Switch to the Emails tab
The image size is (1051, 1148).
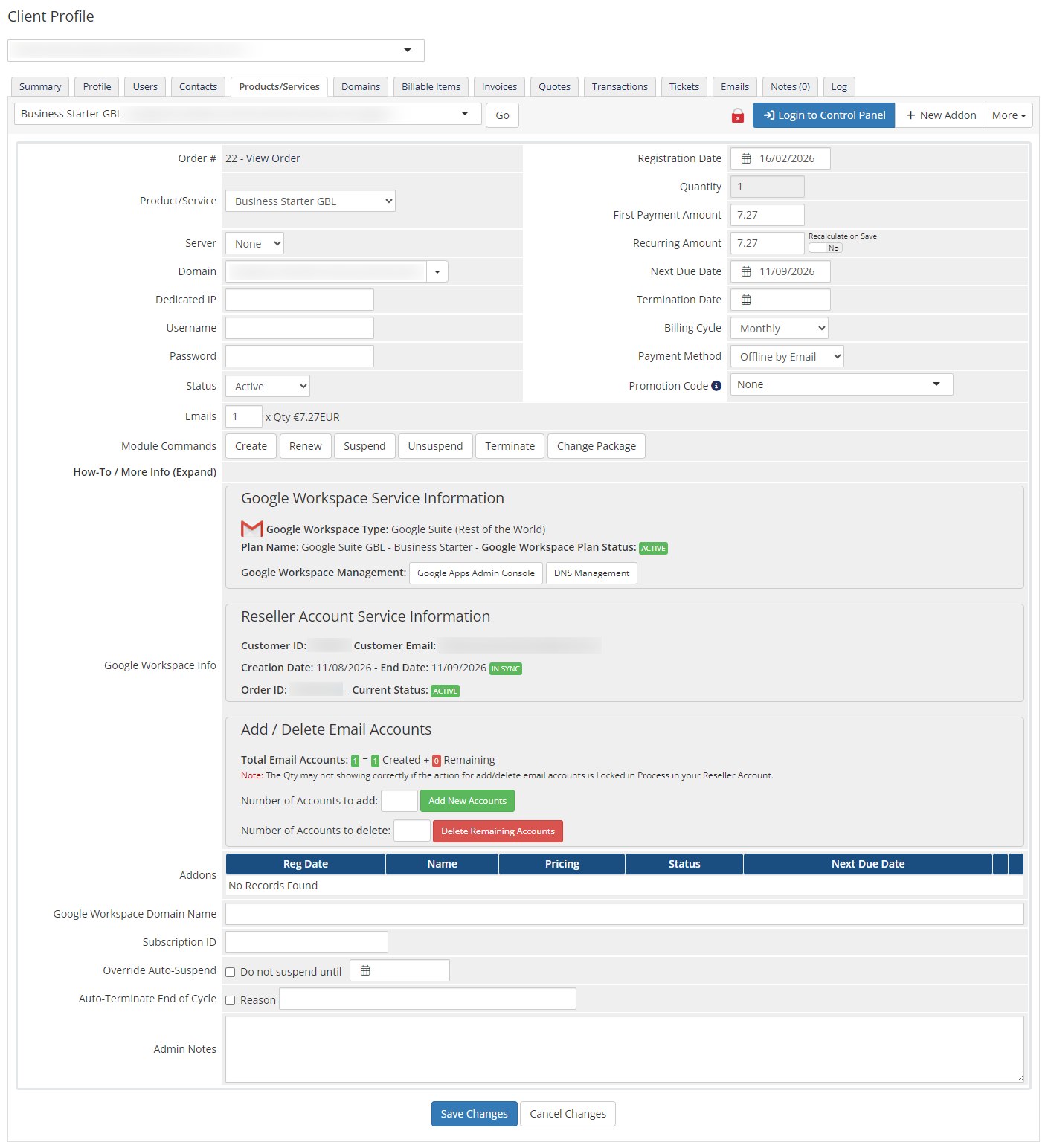tap(735, 86)
